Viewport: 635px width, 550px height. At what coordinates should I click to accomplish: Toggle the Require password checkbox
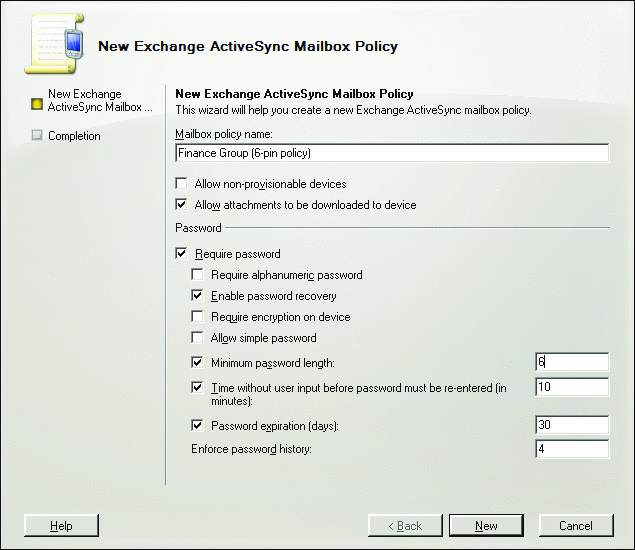coord(181,254)
